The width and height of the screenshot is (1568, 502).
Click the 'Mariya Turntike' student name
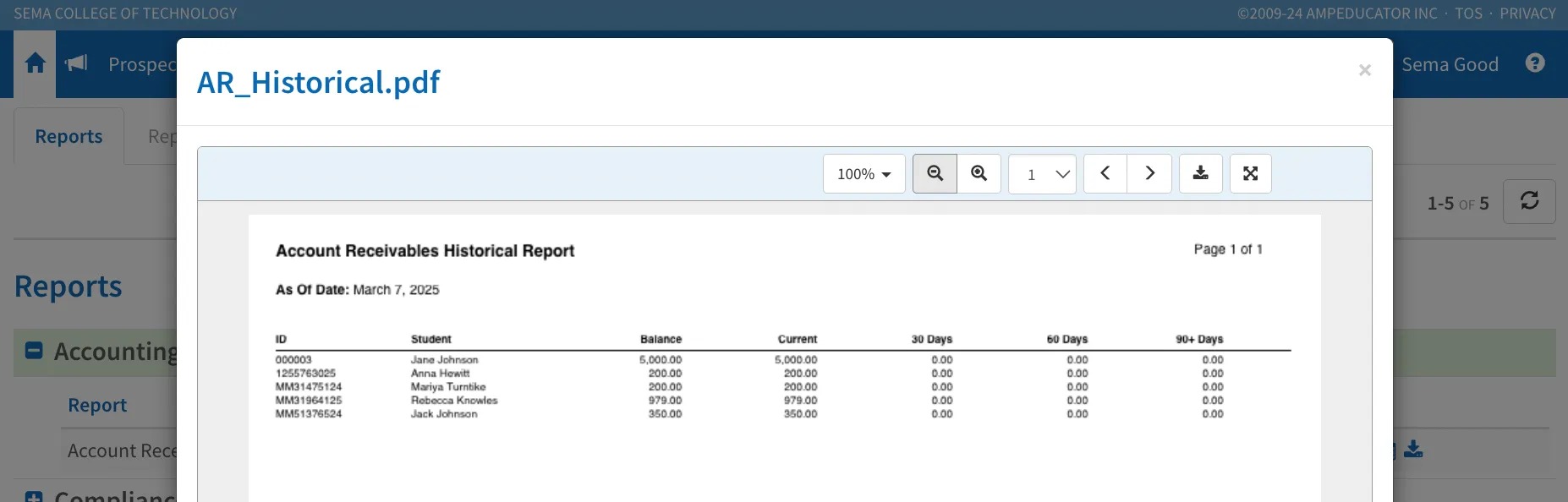[x=448, y=387]
